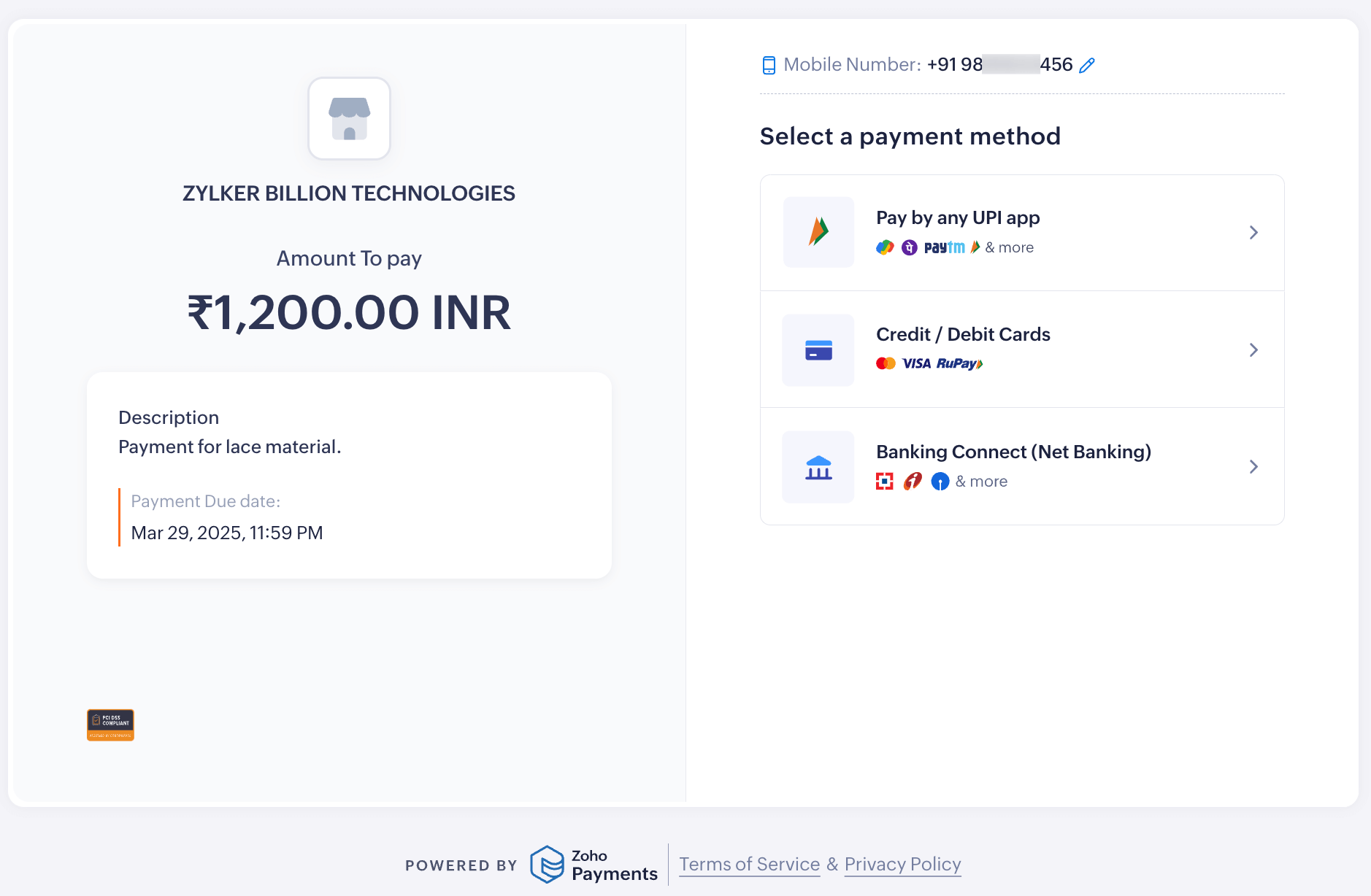This screenshot has width=1371, height=896.
Task: Choose Credit / Debit Cards method
Action: (x=963, y=334)
